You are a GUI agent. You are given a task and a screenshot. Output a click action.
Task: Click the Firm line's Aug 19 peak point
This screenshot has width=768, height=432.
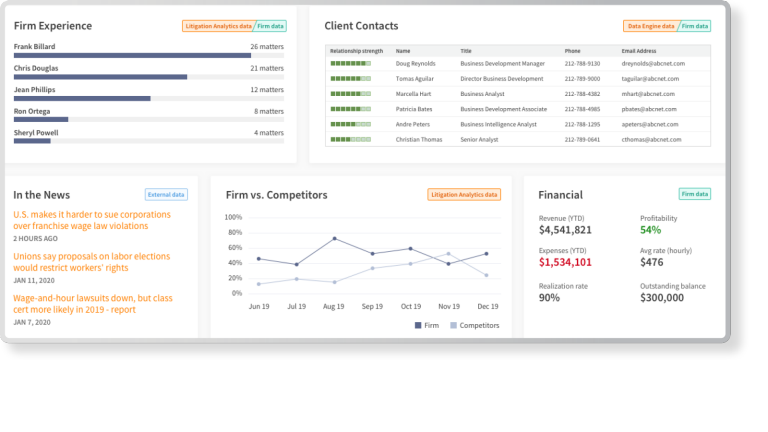[x=333, y=239]
